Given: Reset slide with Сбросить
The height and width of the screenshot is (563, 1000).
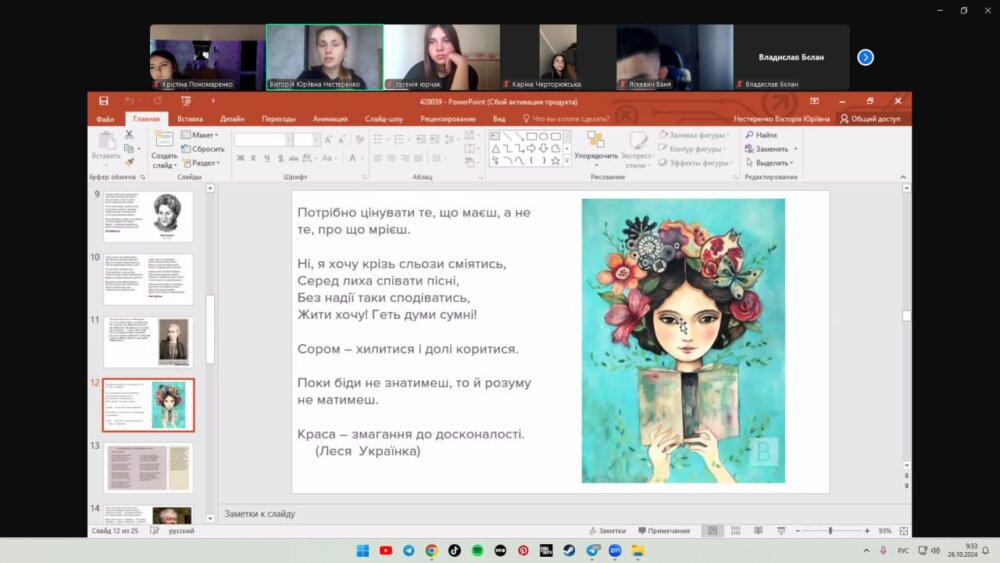Looking at the screenshot, I should 202,149.
